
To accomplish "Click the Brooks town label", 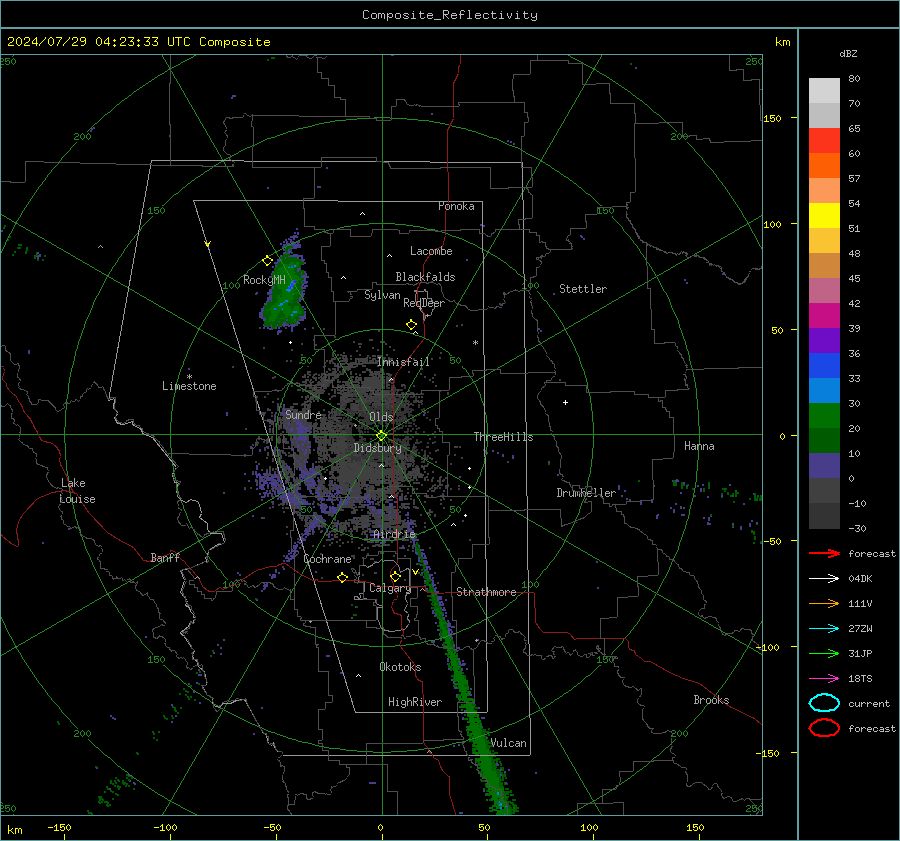I will [x=711, y=700].
